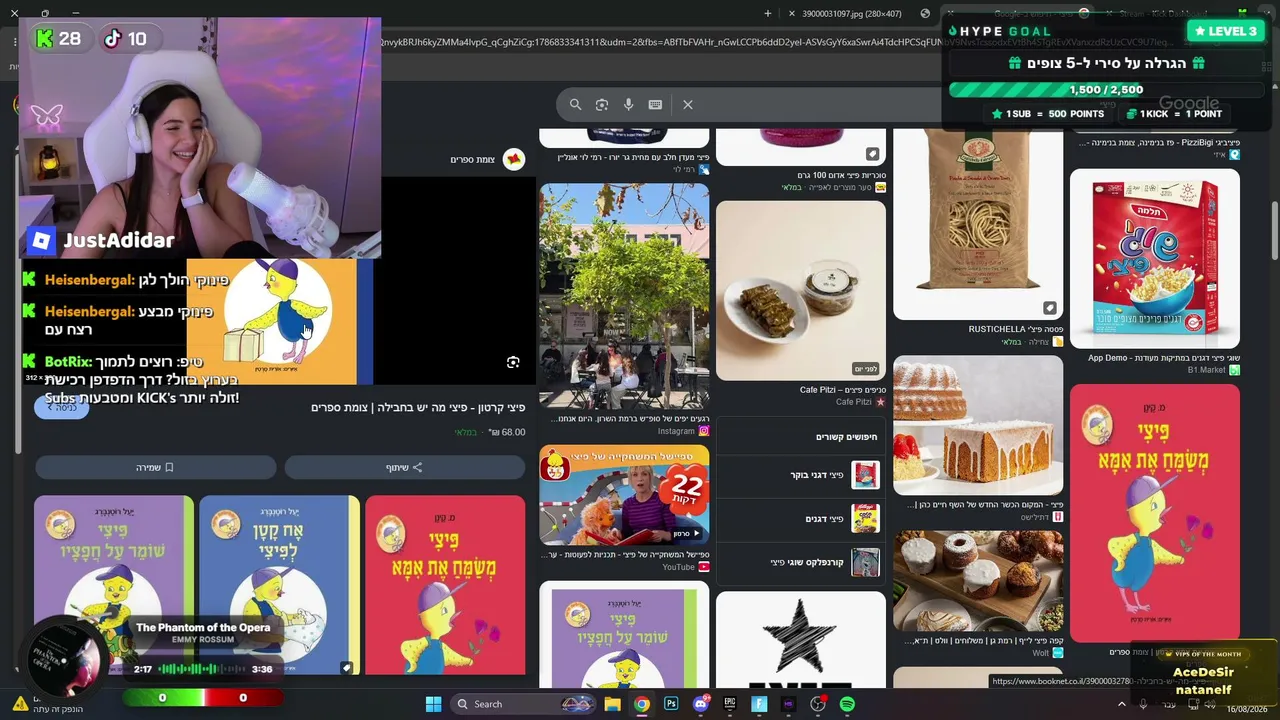Screen dimensions: 1280x720
Task: Click the magnifier search icon in Google search bar
Action: (x=575, y=104)
